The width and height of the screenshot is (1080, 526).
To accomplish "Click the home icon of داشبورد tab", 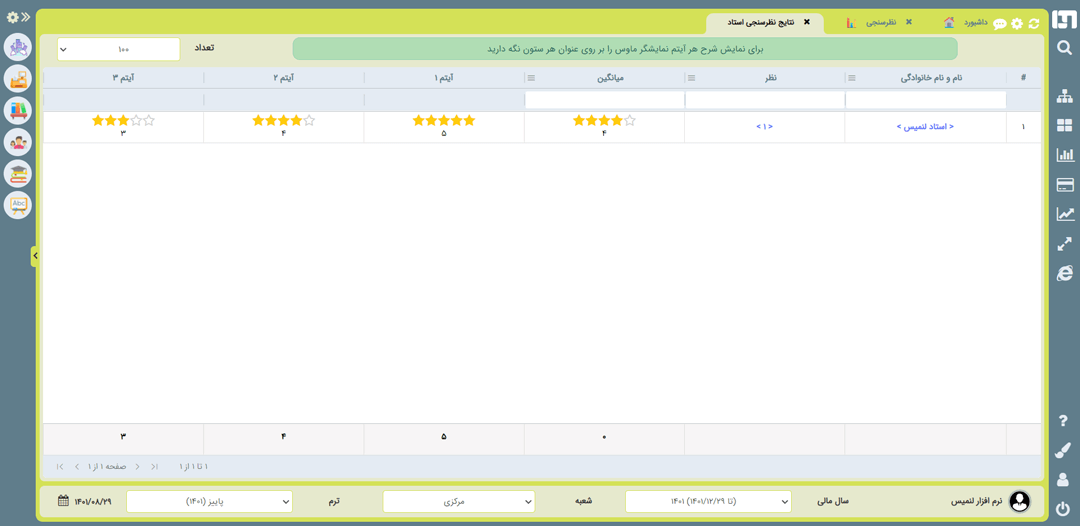I will (x=949, y=22).
